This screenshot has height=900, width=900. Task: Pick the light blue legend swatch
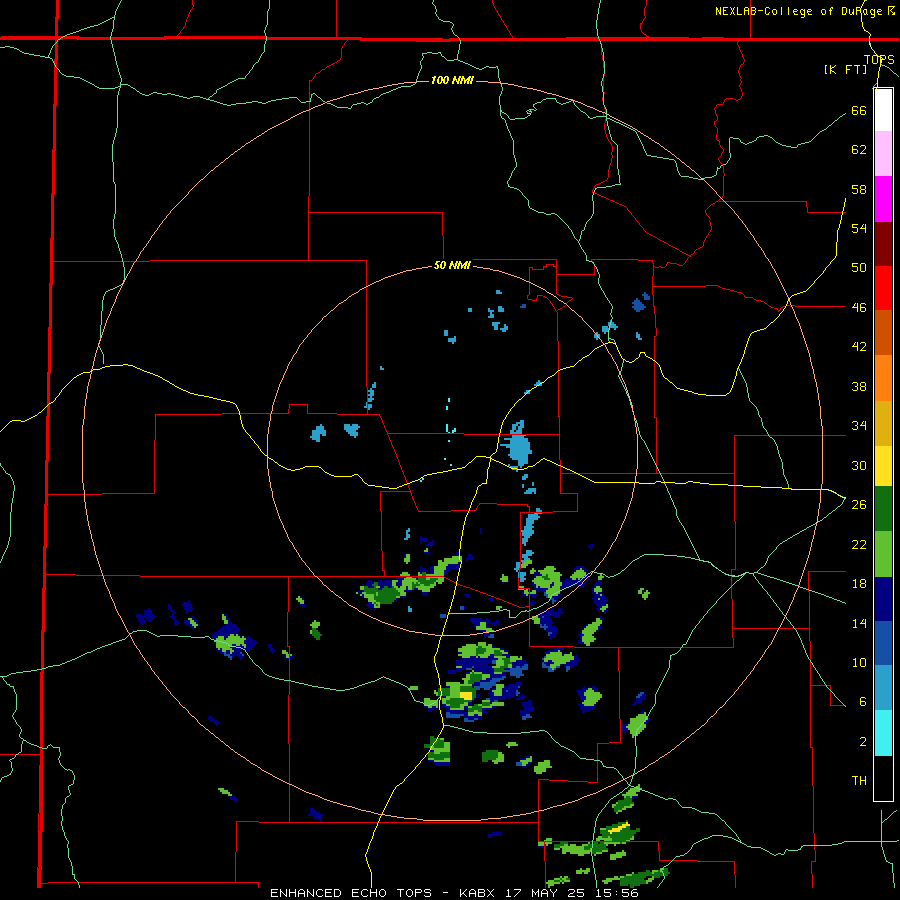coord(883,688)
